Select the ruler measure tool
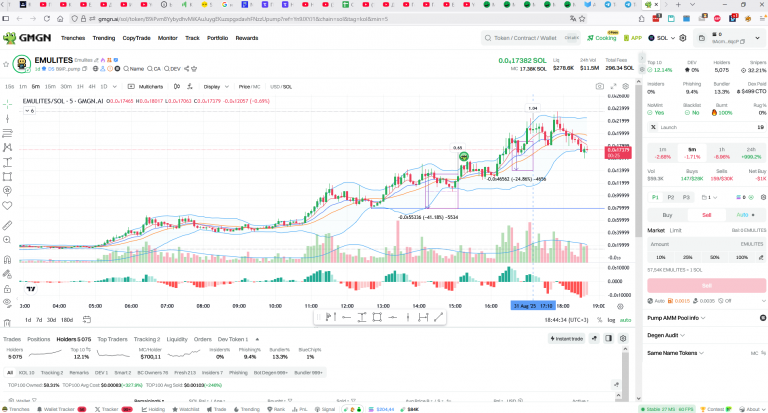Viewport: 768px width, 413px height. click(7, 225)
